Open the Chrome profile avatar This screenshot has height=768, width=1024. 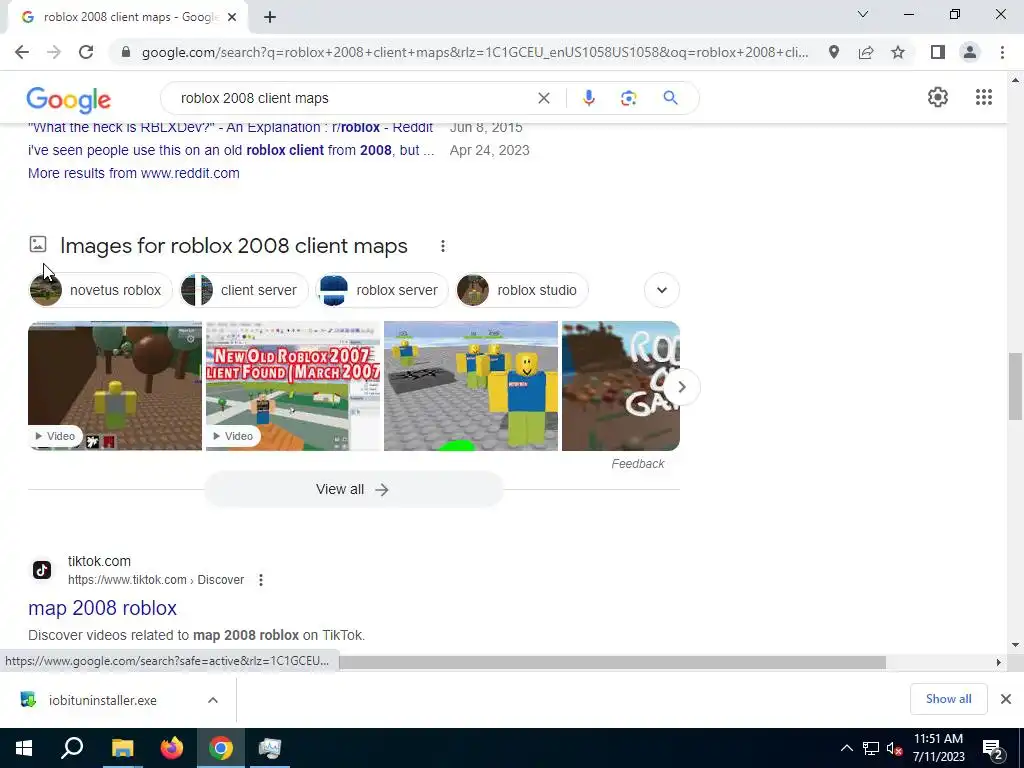[x=970, y=52]
